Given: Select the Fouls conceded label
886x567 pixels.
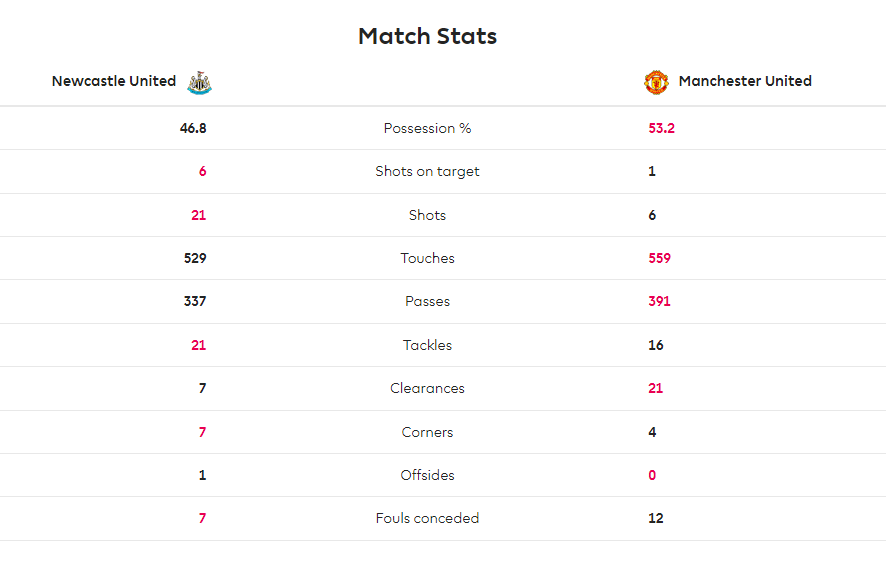Looking at the screenshot, I should click(427, 518).
